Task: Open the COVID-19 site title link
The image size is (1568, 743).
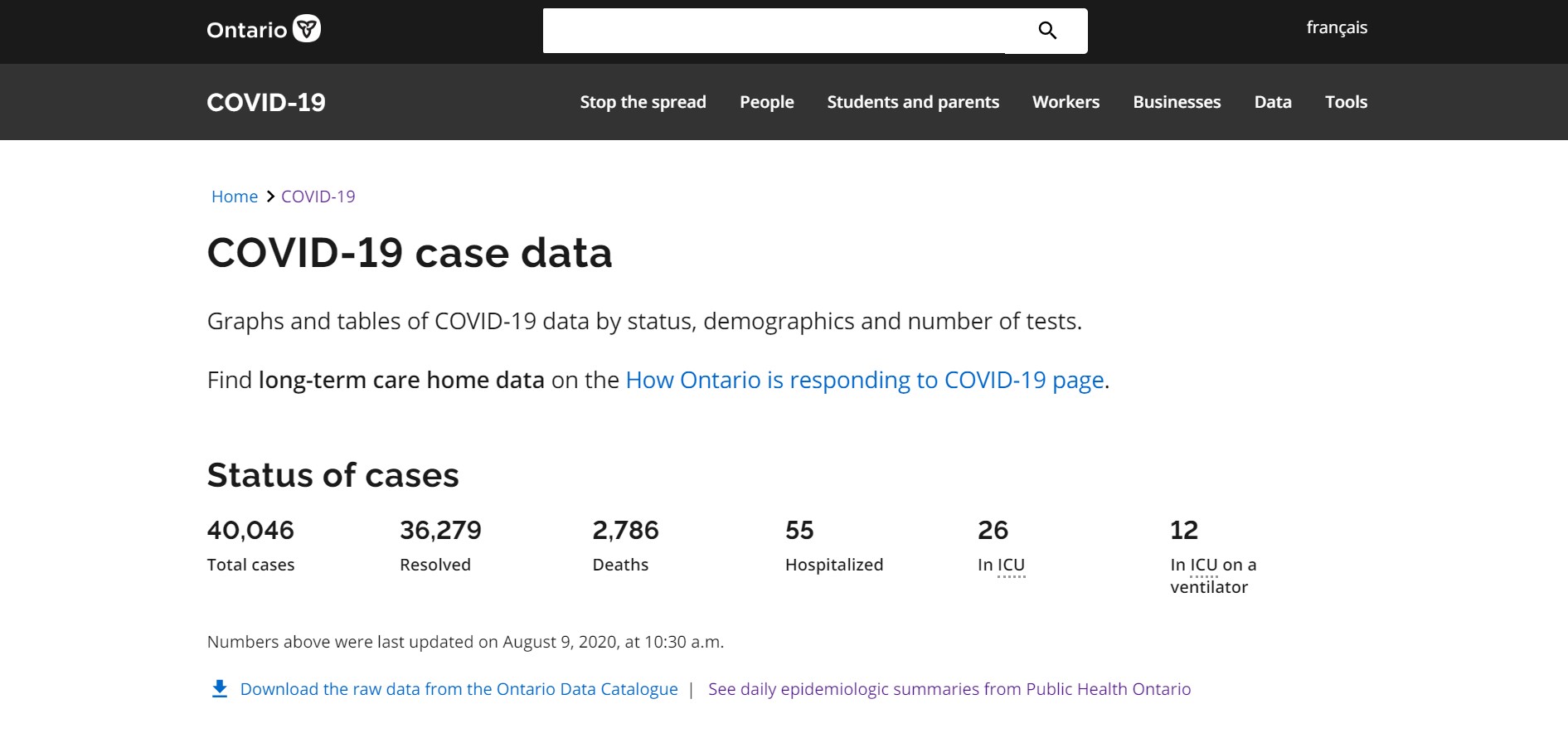Action: point(266,102)
